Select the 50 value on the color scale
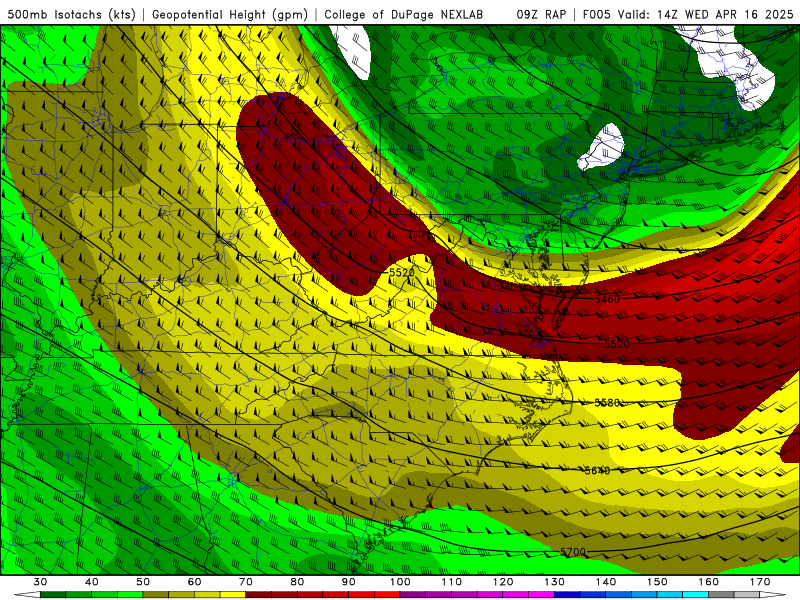The height and width of the screenshot is (600, 800). point(143,582)
